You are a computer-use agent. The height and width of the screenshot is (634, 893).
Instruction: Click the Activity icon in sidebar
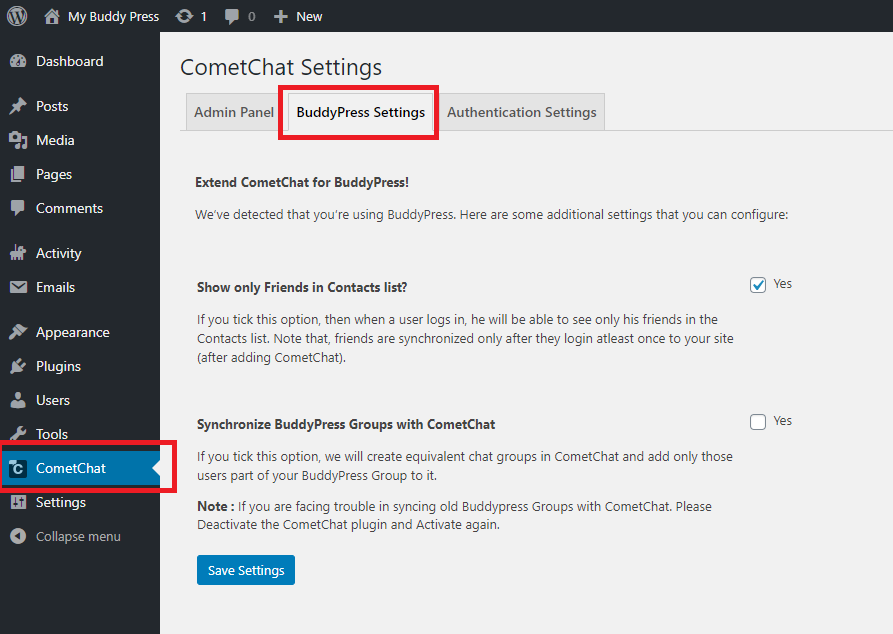[x=18, y=253]
